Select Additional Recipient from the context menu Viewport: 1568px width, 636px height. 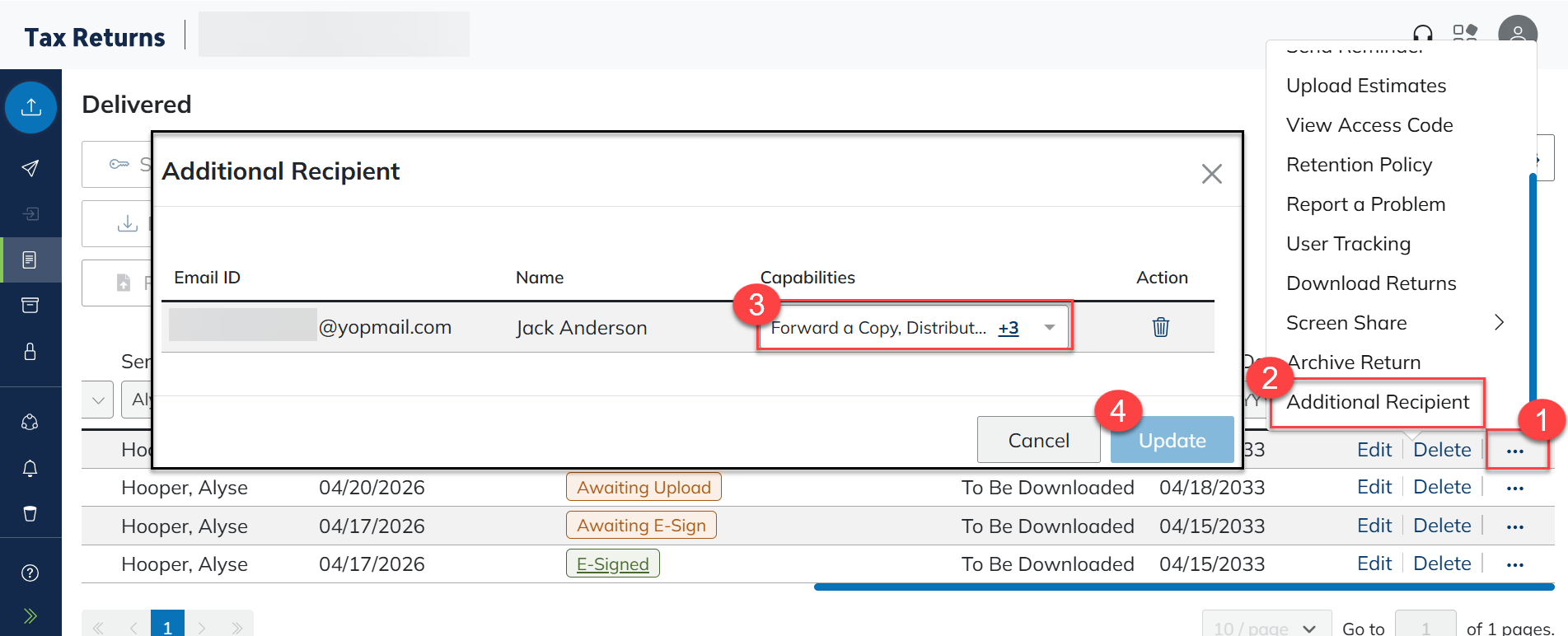[1378, 402]
